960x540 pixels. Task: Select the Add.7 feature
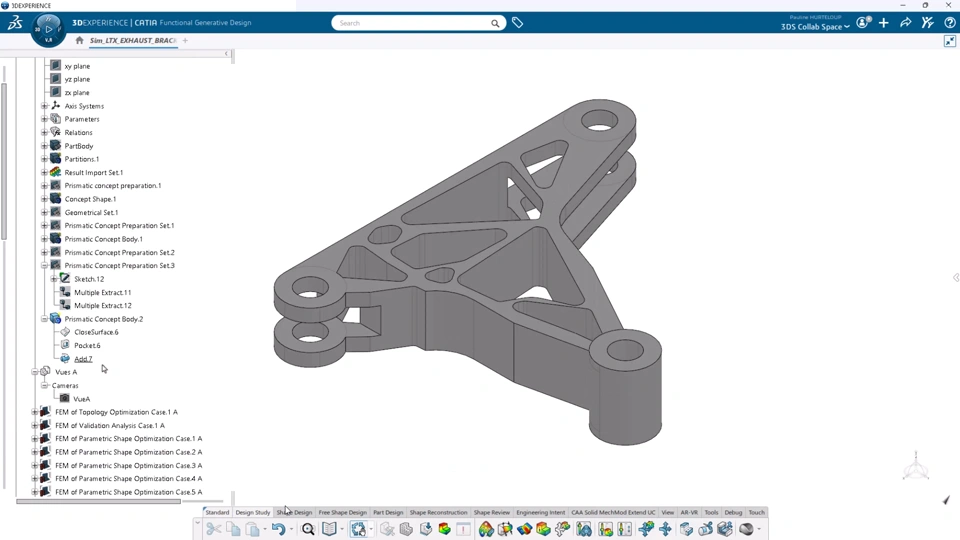click(83, 359)
